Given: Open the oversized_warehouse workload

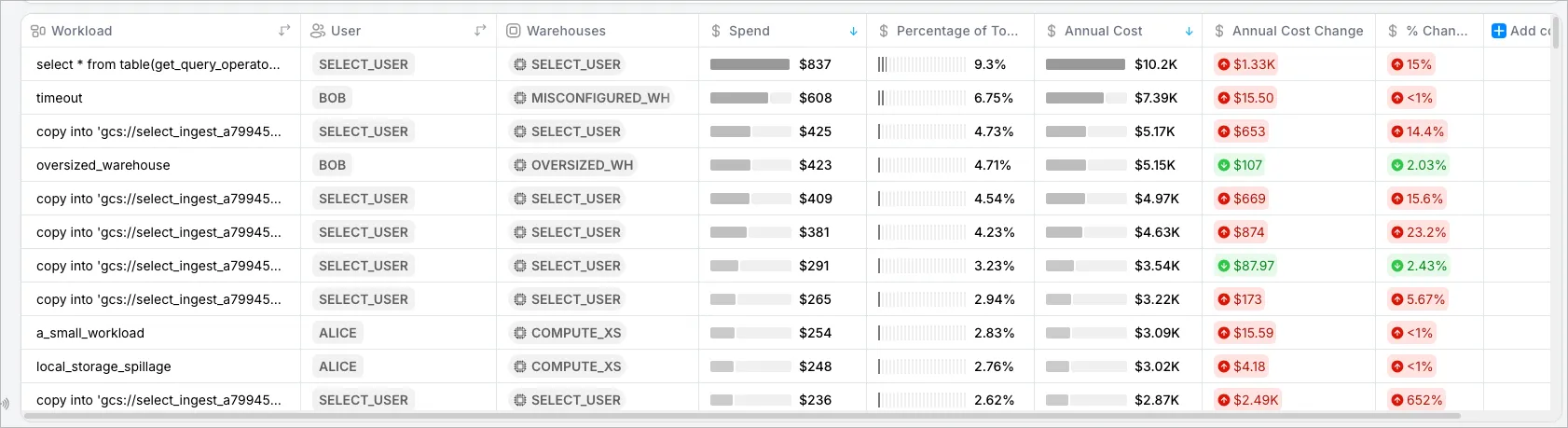Looking at the screenshot, I should tap(103, 165).
